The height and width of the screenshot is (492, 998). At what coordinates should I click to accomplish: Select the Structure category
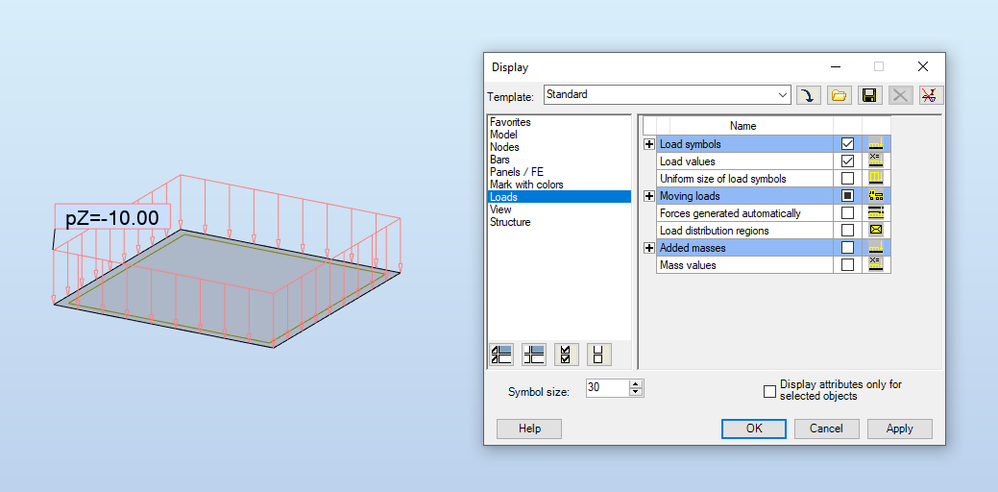click(510, 222)
